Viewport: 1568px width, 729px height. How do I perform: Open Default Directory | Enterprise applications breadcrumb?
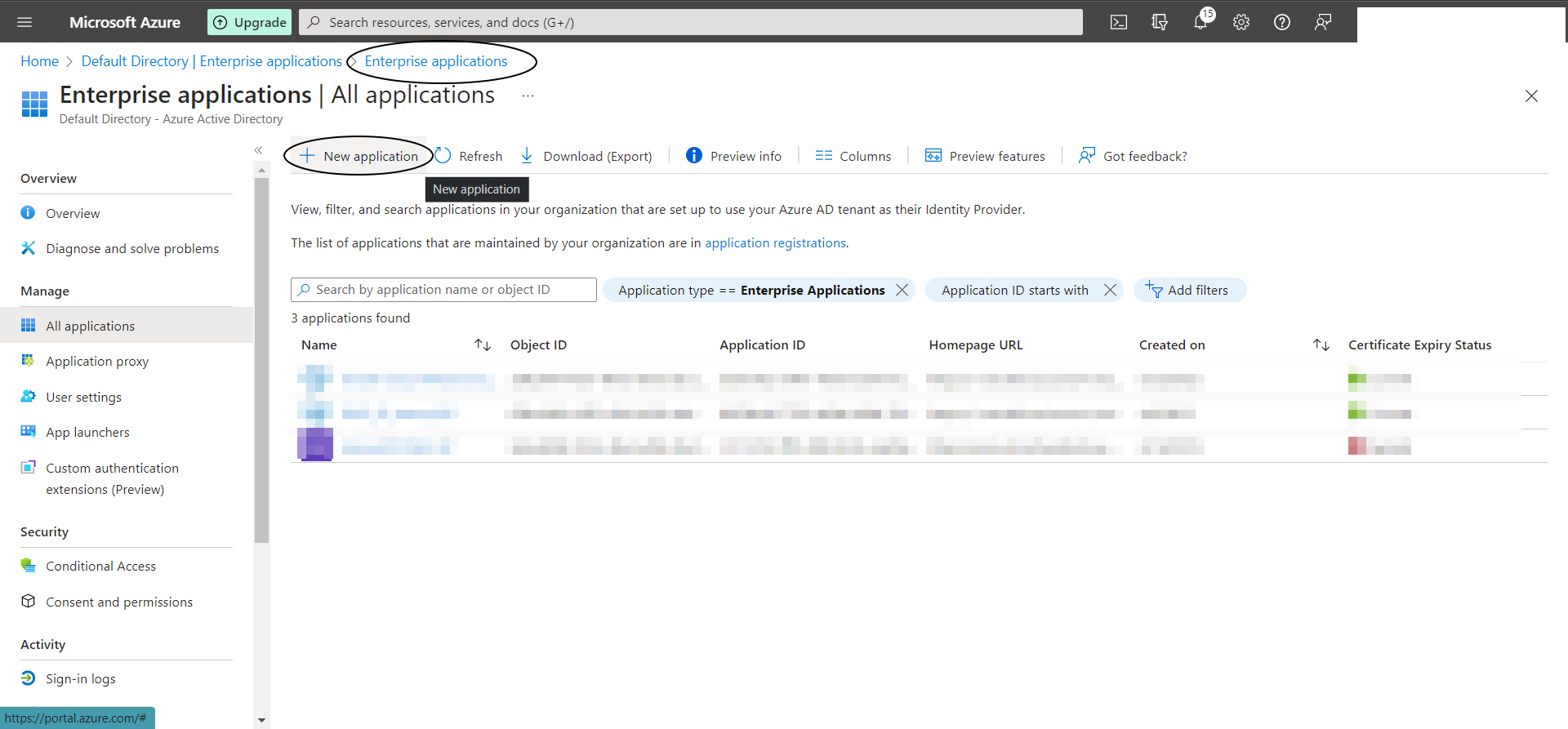(x=212, y=61)
